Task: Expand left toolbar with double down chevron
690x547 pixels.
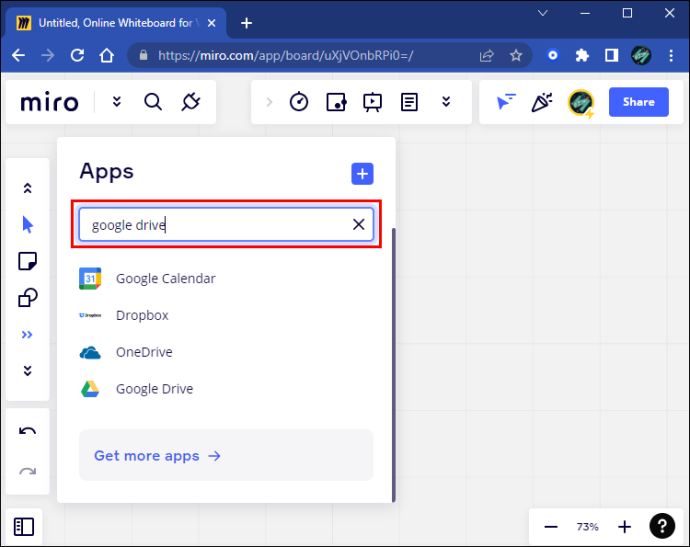Action: [27, 371]
